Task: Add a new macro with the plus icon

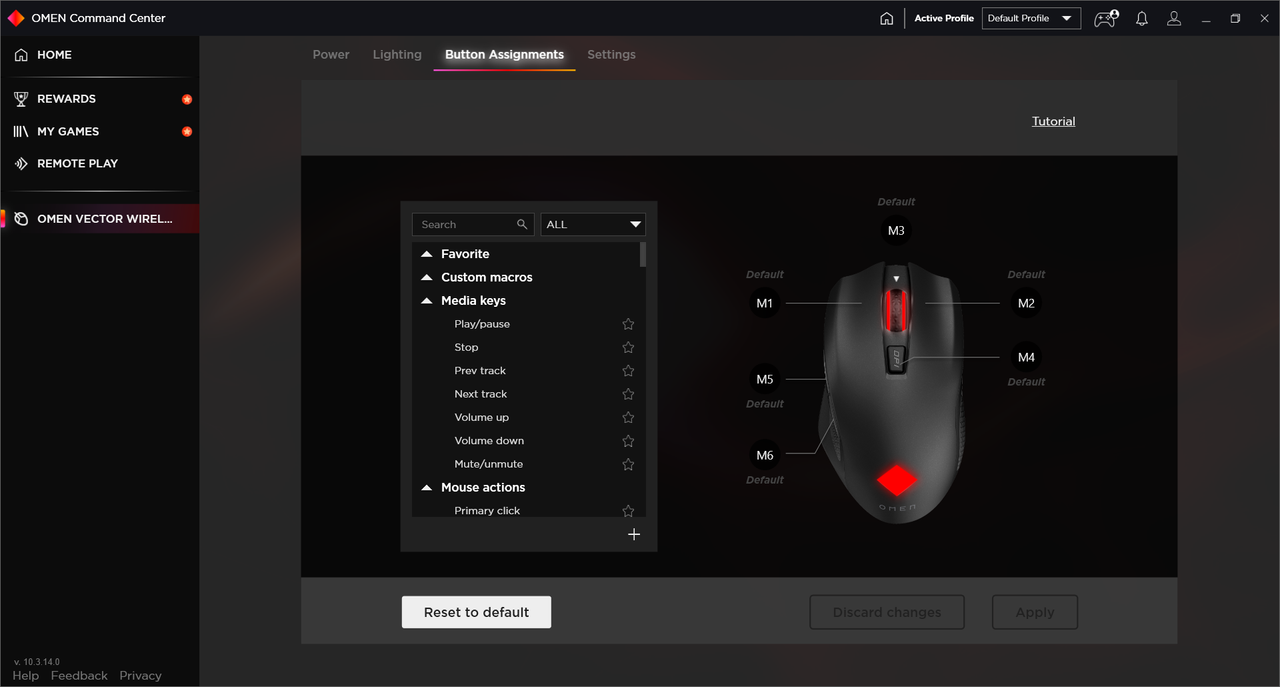Action: tap(634, 534)
